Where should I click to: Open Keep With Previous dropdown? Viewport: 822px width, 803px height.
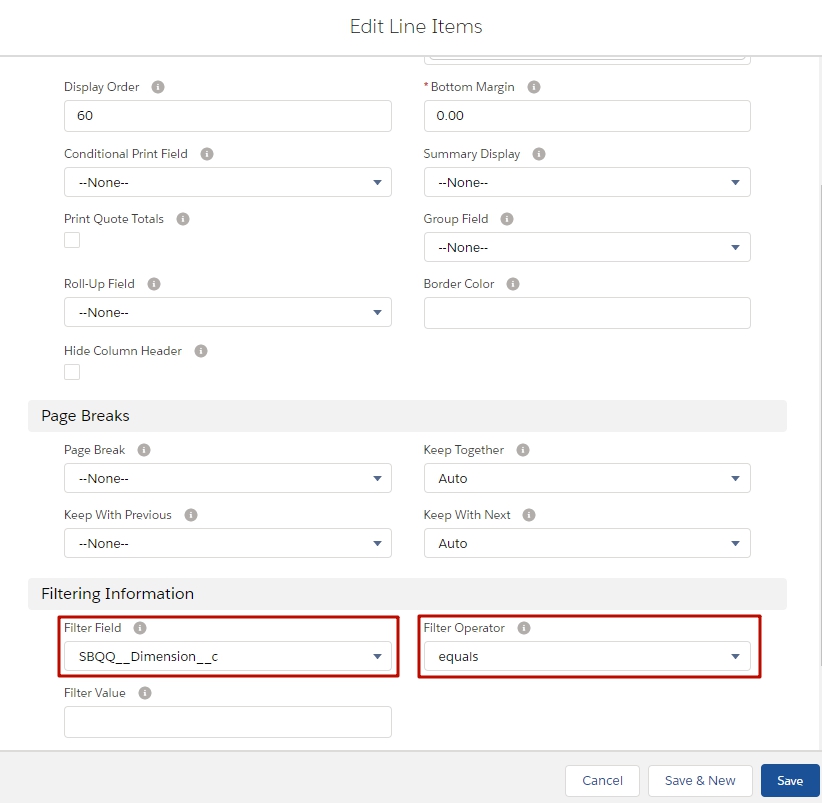click(x=228, y=543)
